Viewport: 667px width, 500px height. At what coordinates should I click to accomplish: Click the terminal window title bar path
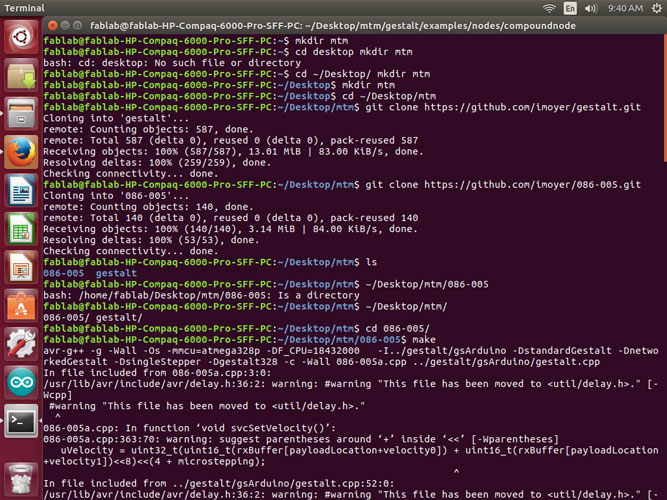333,26
